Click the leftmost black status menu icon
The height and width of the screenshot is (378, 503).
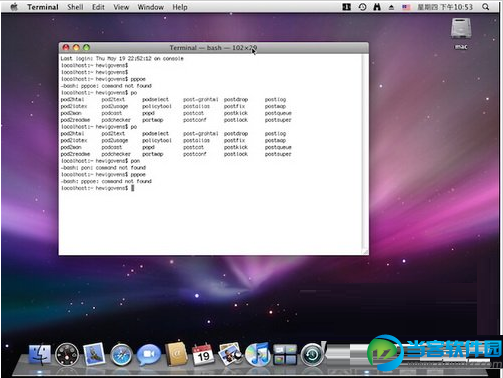coord(347,7)
